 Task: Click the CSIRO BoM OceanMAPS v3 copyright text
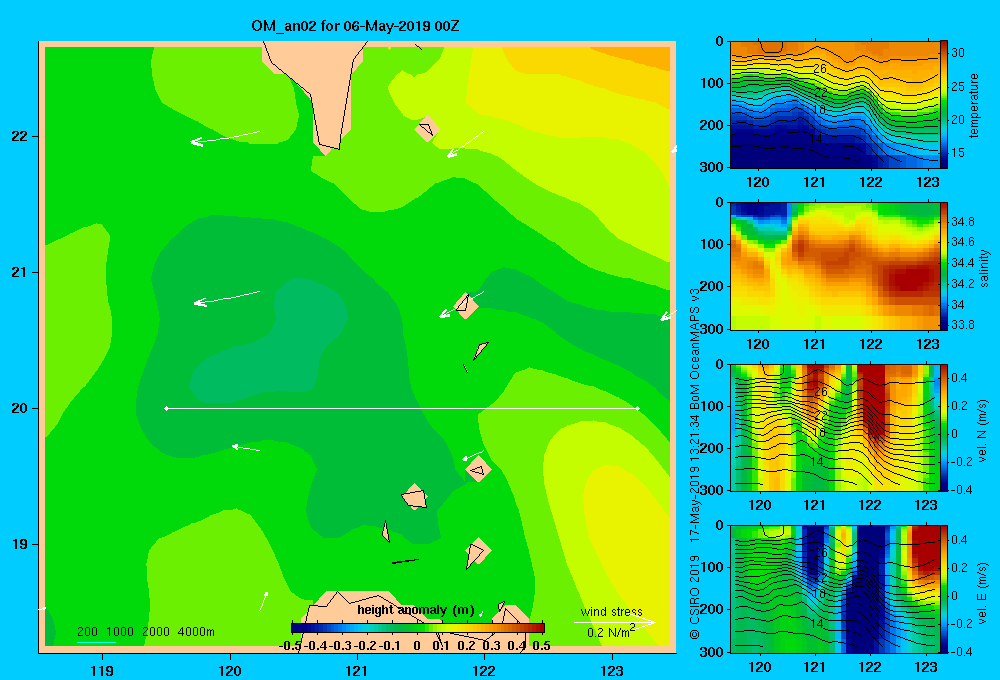coord(695,462)
